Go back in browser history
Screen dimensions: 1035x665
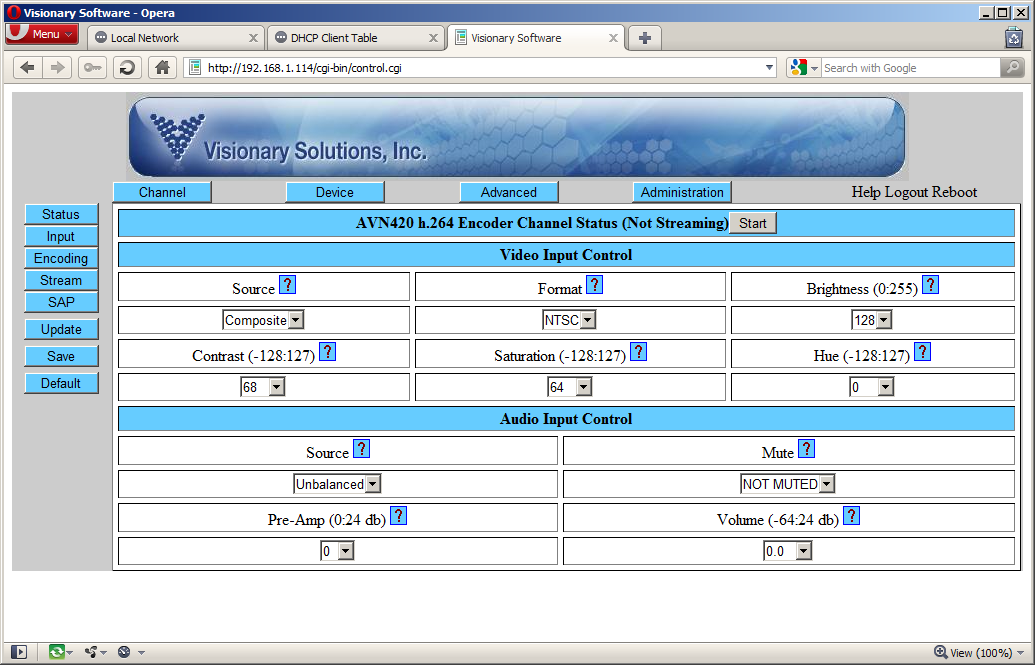tap(28, 67)
